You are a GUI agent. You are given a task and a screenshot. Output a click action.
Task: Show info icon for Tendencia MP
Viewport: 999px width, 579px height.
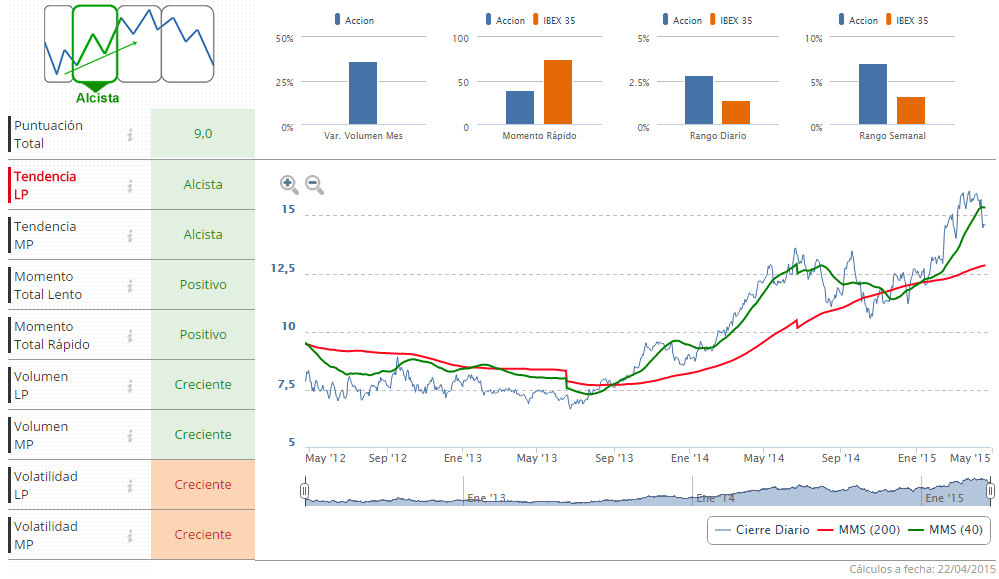[x=130, y=235]
